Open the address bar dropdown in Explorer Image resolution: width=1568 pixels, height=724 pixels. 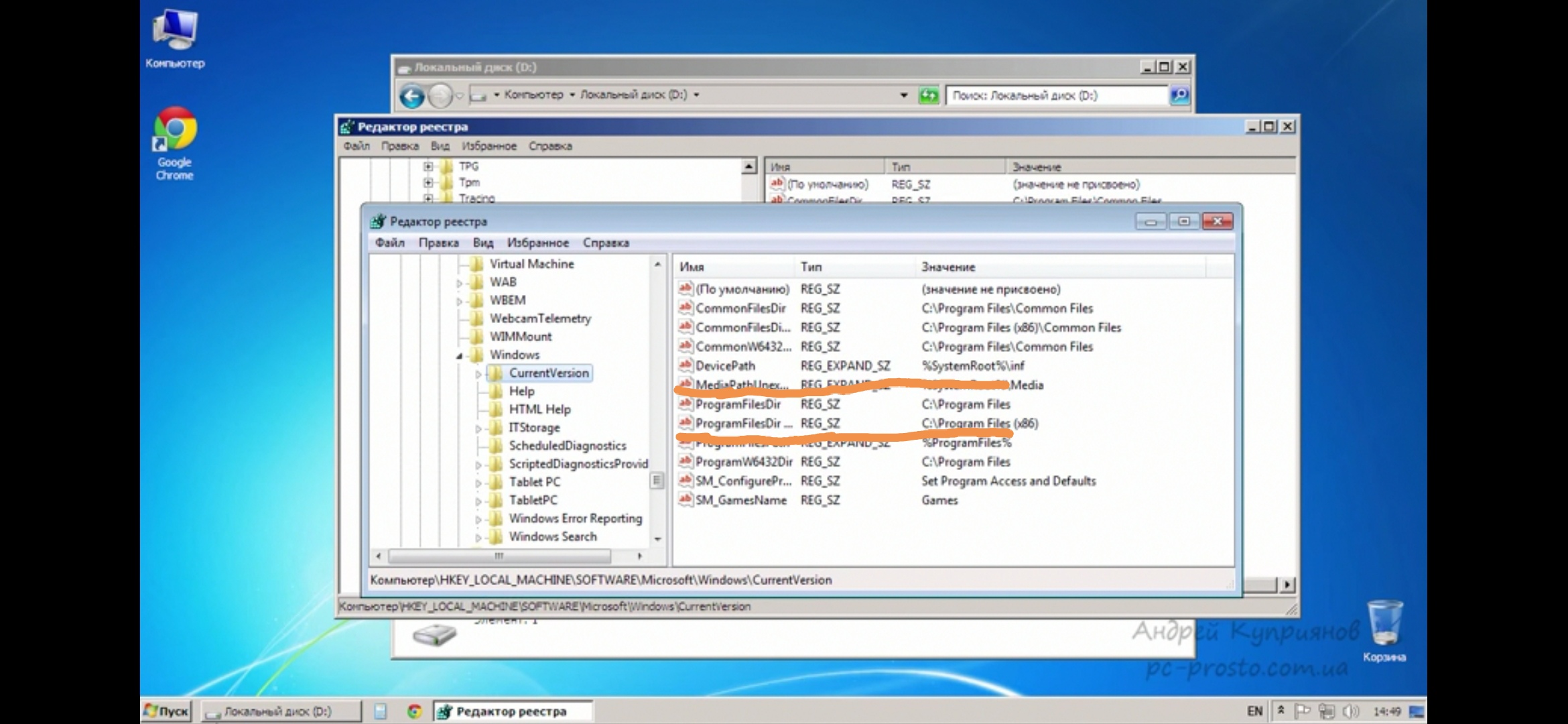pos(904,96)
